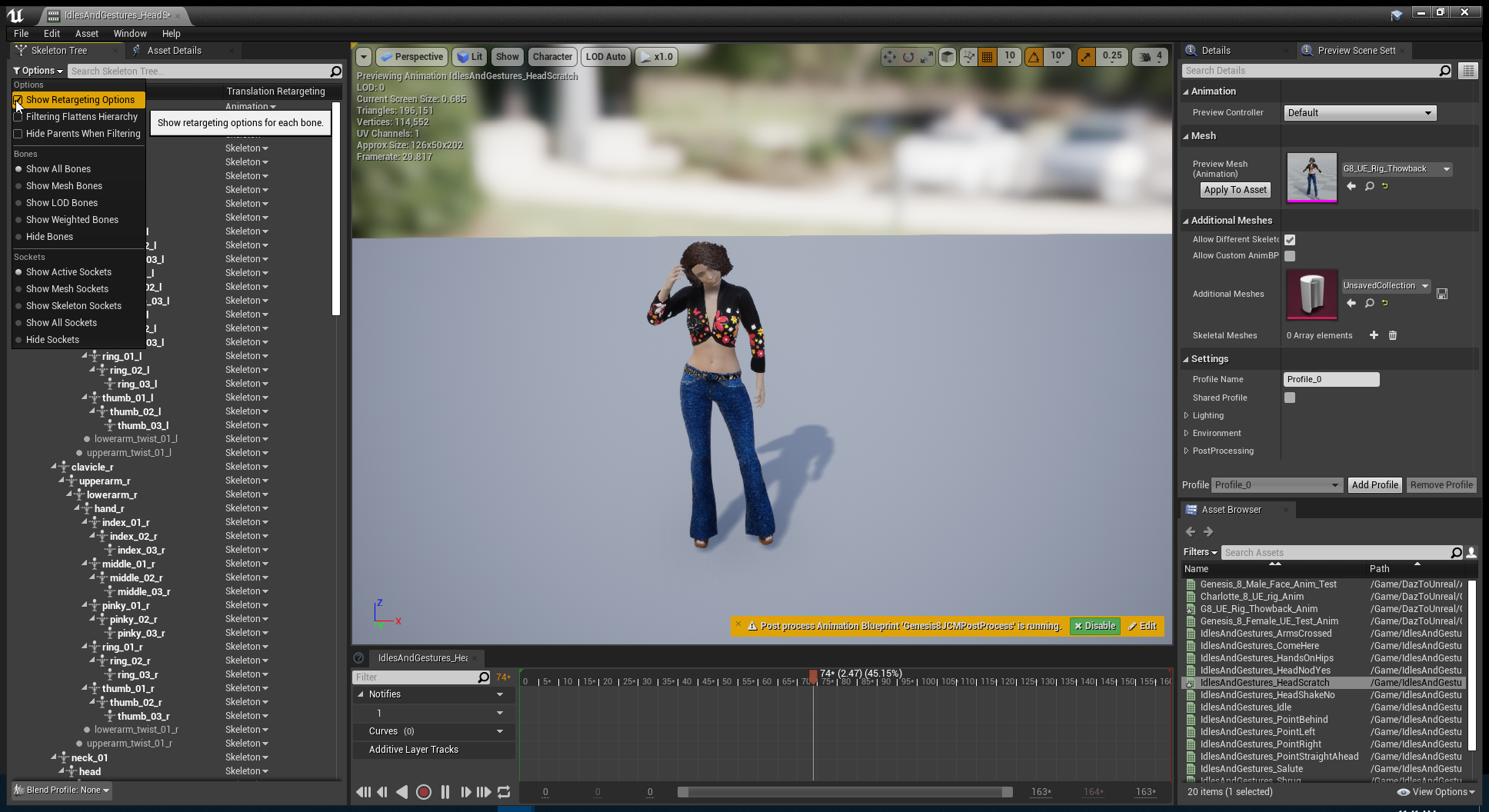This screenshot has width=1489, height=812.
Task: Open the Lit view mode menu
Action: point(469,57)
